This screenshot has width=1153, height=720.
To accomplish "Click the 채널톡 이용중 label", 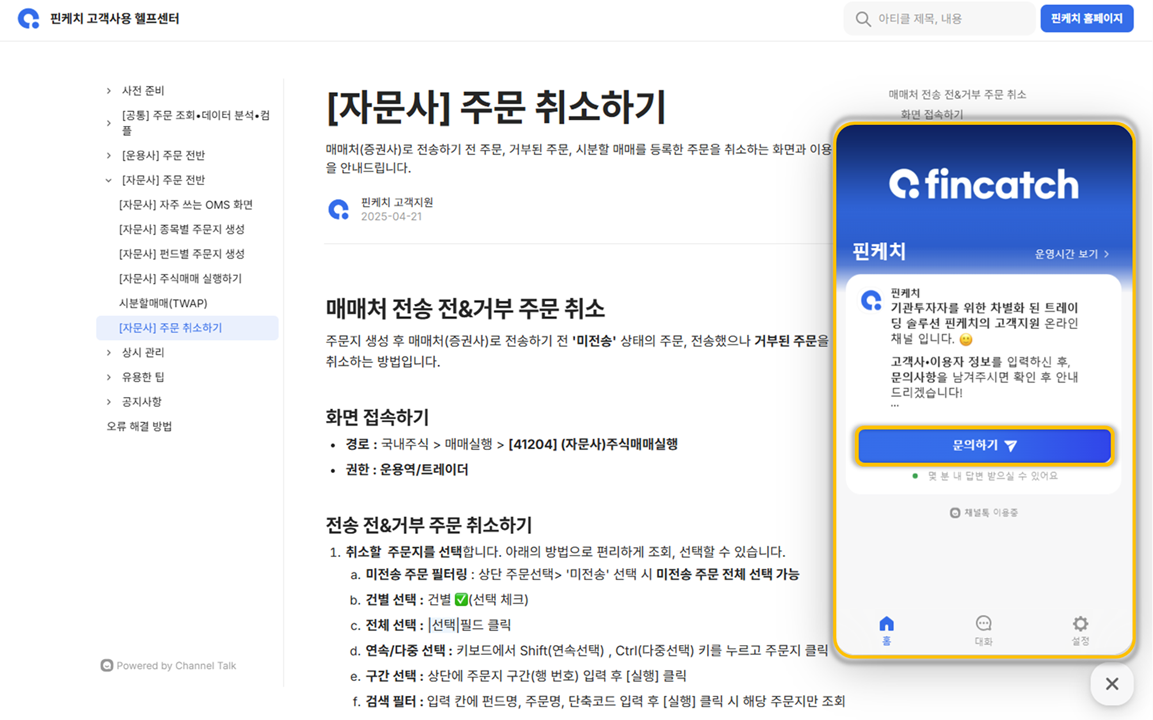I will tap(984, 513).
